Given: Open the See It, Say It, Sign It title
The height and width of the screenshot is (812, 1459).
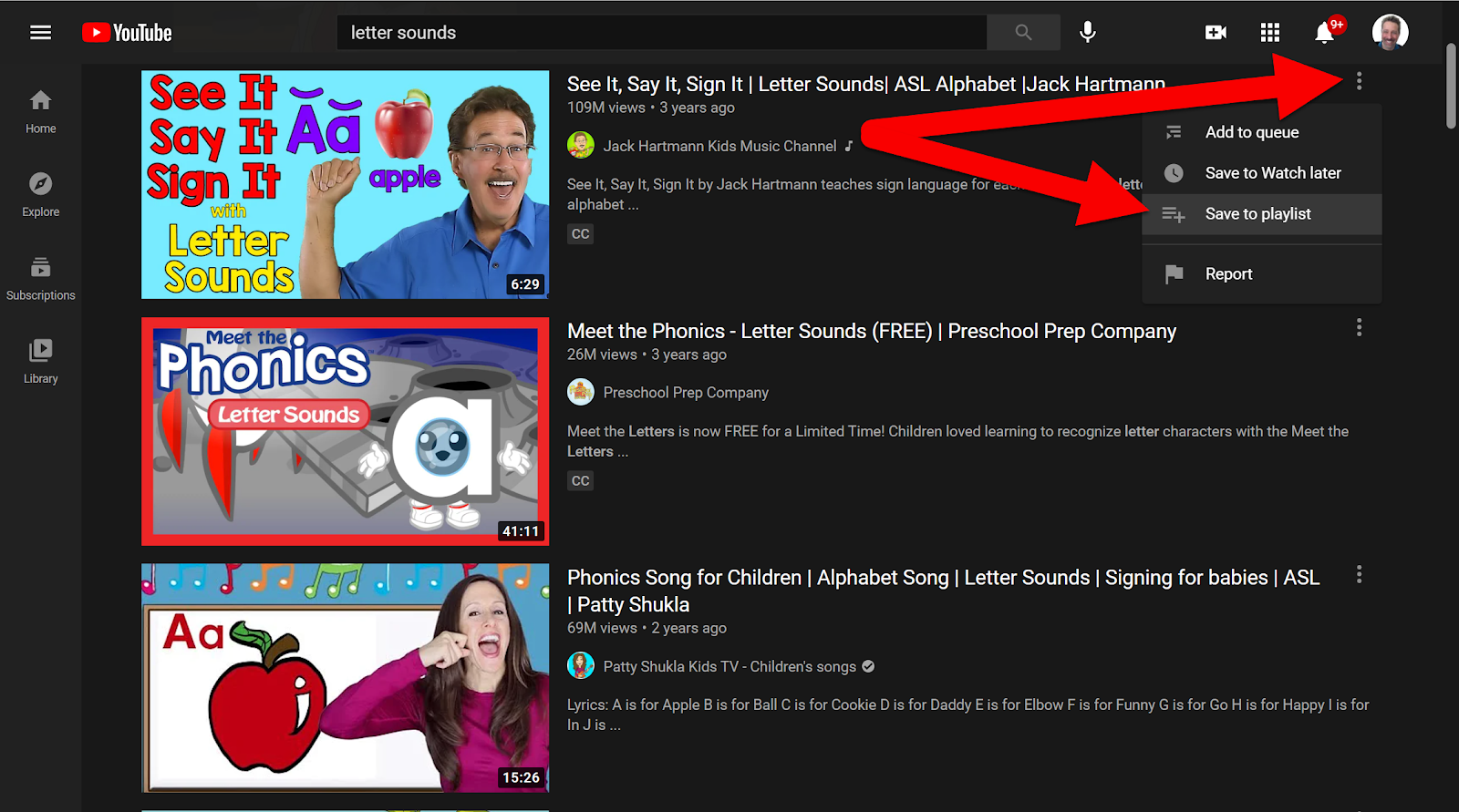Looking at the screenshot, I should 865,84.
